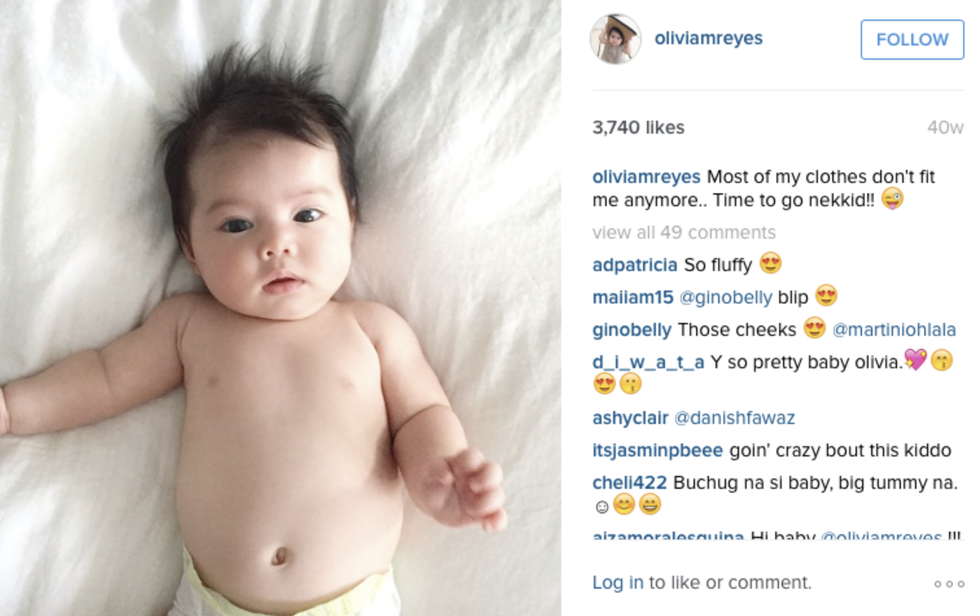Click oliviamreyes username in caption
Screen dimensions: 980x616
click(x=646, y=177)
